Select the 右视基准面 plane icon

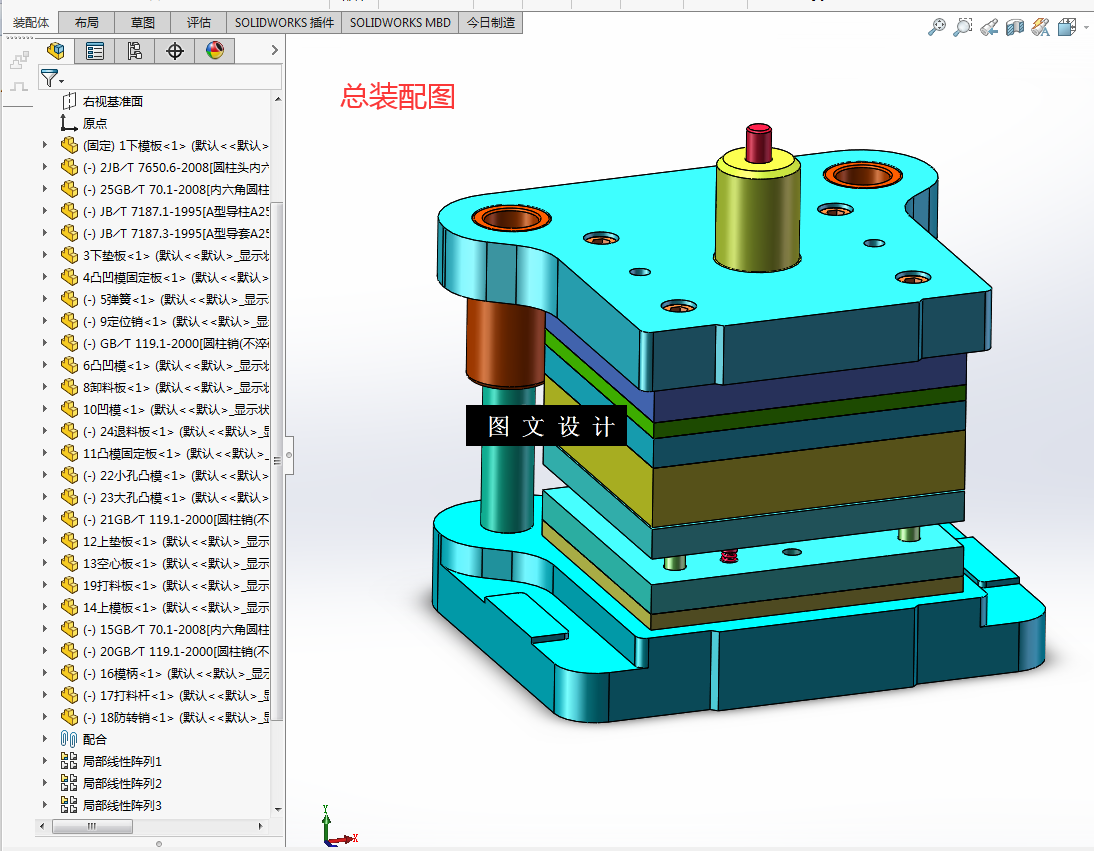pyautogui.click(x=69, y=101)
